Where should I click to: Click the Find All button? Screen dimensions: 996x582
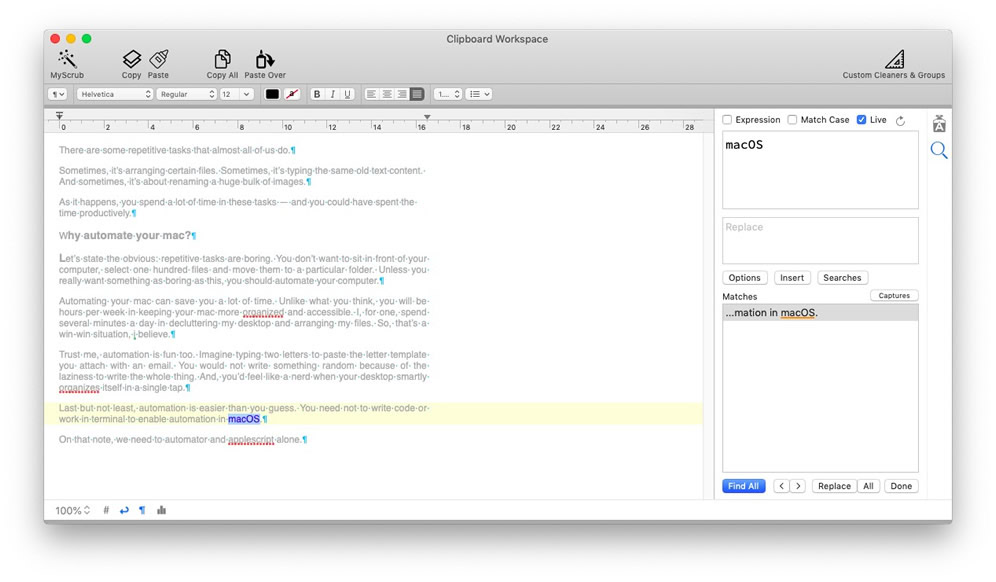pos(744,486)
